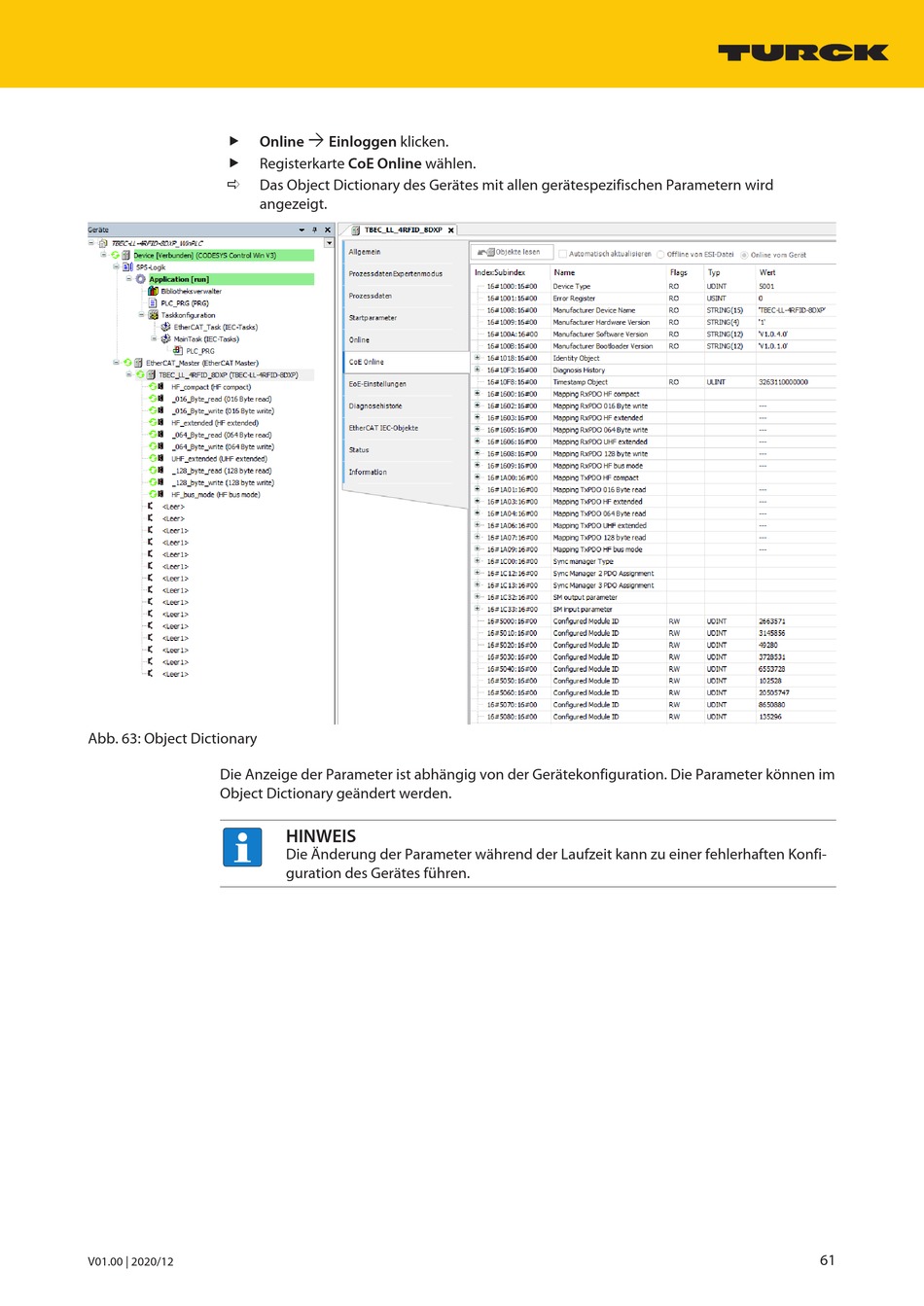This screenshot has width=924, height=1306.
Task: Close the Geräte panel
Action: coord(328,230)
